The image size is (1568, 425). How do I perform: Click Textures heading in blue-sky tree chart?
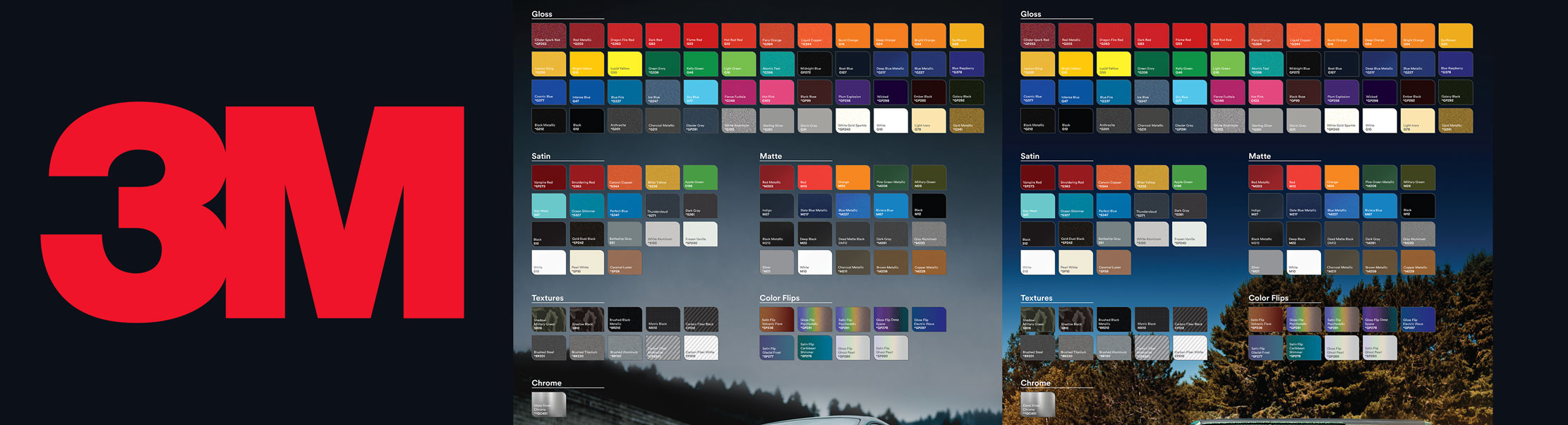pyautogui.click(x=1036, y=298)
